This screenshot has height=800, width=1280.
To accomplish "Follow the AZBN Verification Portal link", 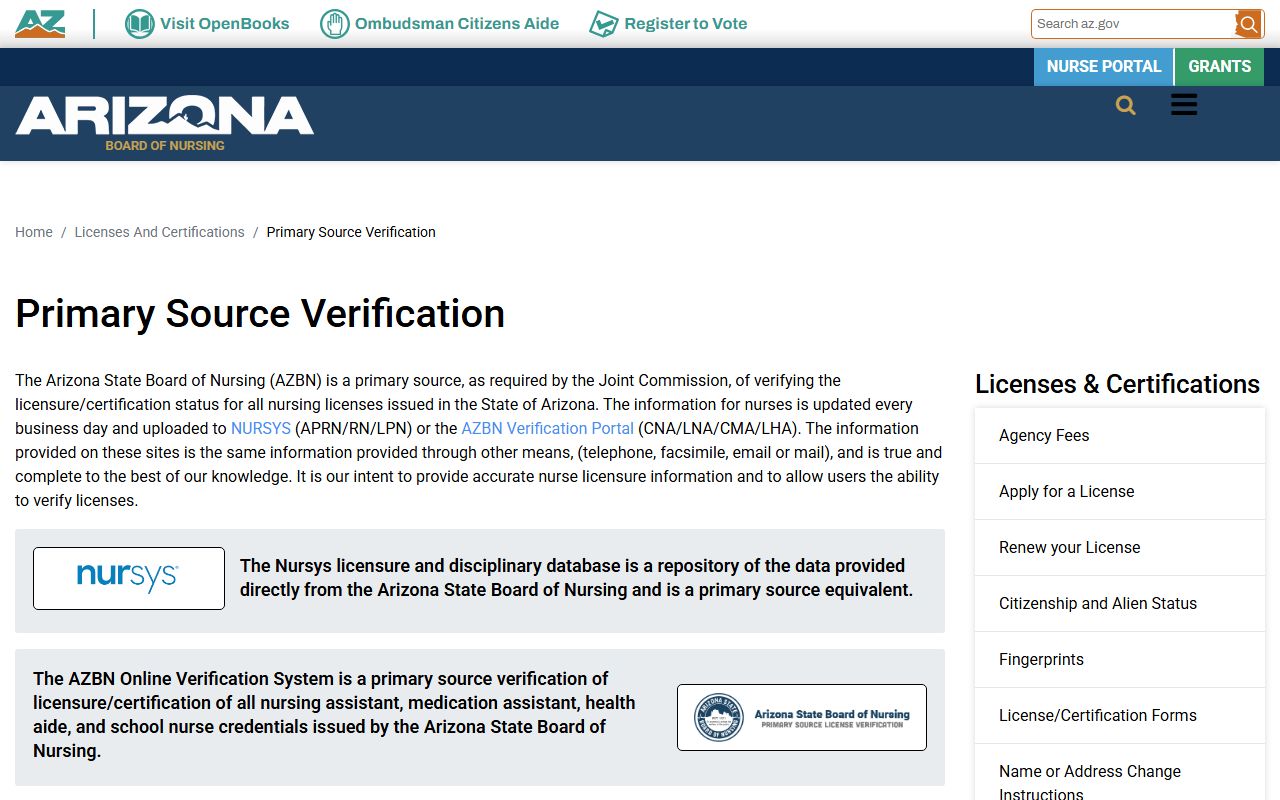I will tap(547, 428).
